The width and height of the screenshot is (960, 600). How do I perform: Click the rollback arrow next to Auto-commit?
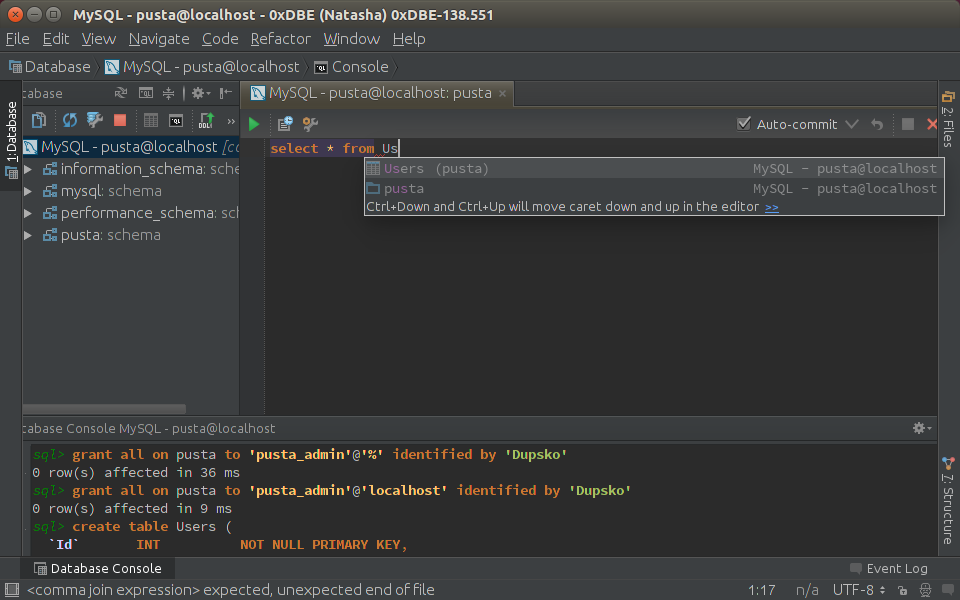tap(877, 124)
